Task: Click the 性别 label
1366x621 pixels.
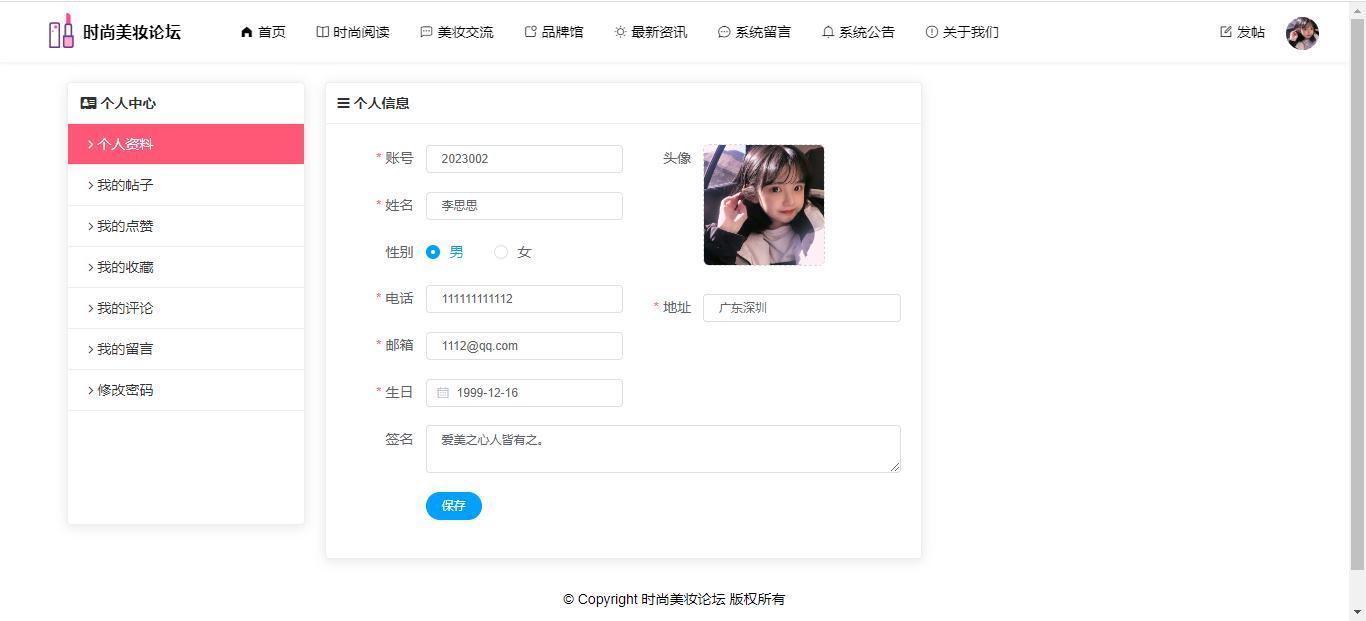Action: 399,252
